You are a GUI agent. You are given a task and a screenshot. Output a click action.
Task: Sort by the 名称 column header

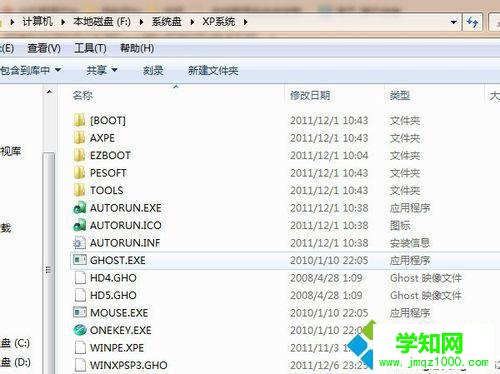click(83, 96)
